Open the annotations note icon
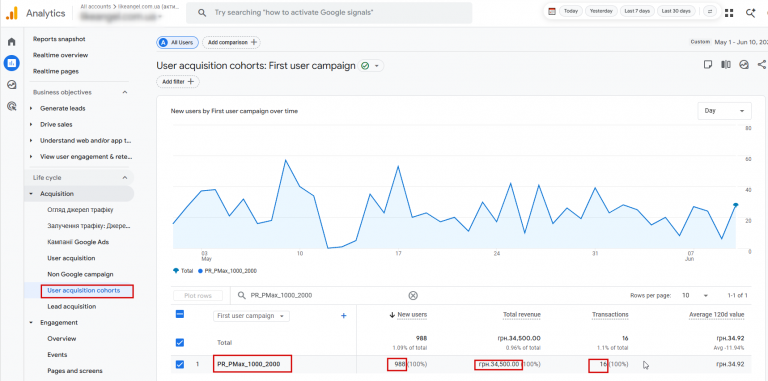 [707, 65]
